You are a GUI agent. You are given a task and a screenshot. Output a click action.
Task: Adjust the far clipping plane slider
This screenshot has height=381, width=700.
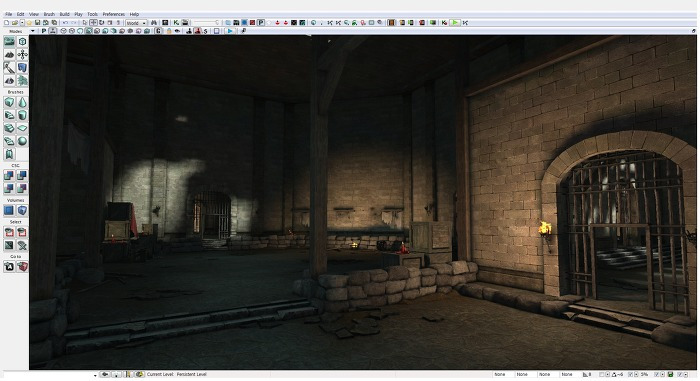click(x=206, y=23)
